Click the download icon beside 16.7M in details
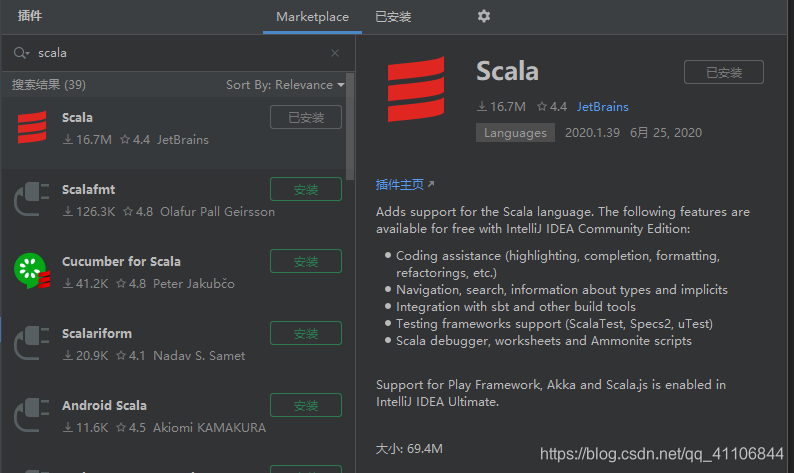794x473 pixels. tap(482, 106)
